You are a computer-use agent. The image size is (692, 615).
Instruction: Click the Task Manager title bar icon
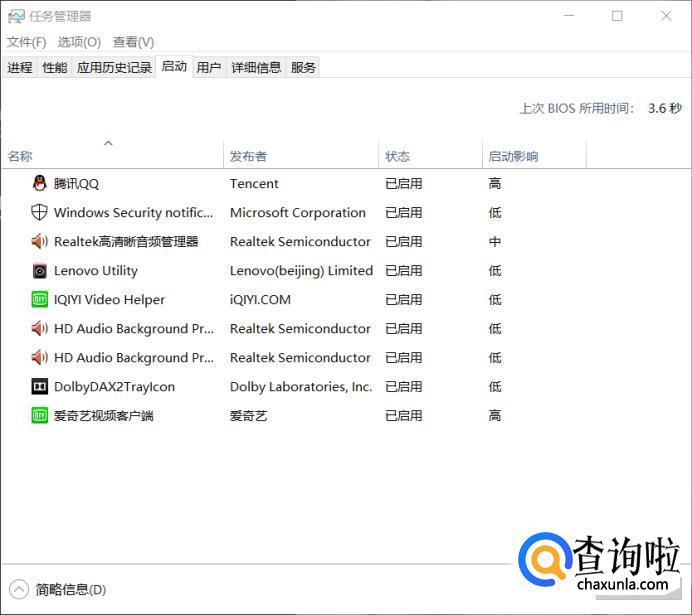[x=16, y=17]
